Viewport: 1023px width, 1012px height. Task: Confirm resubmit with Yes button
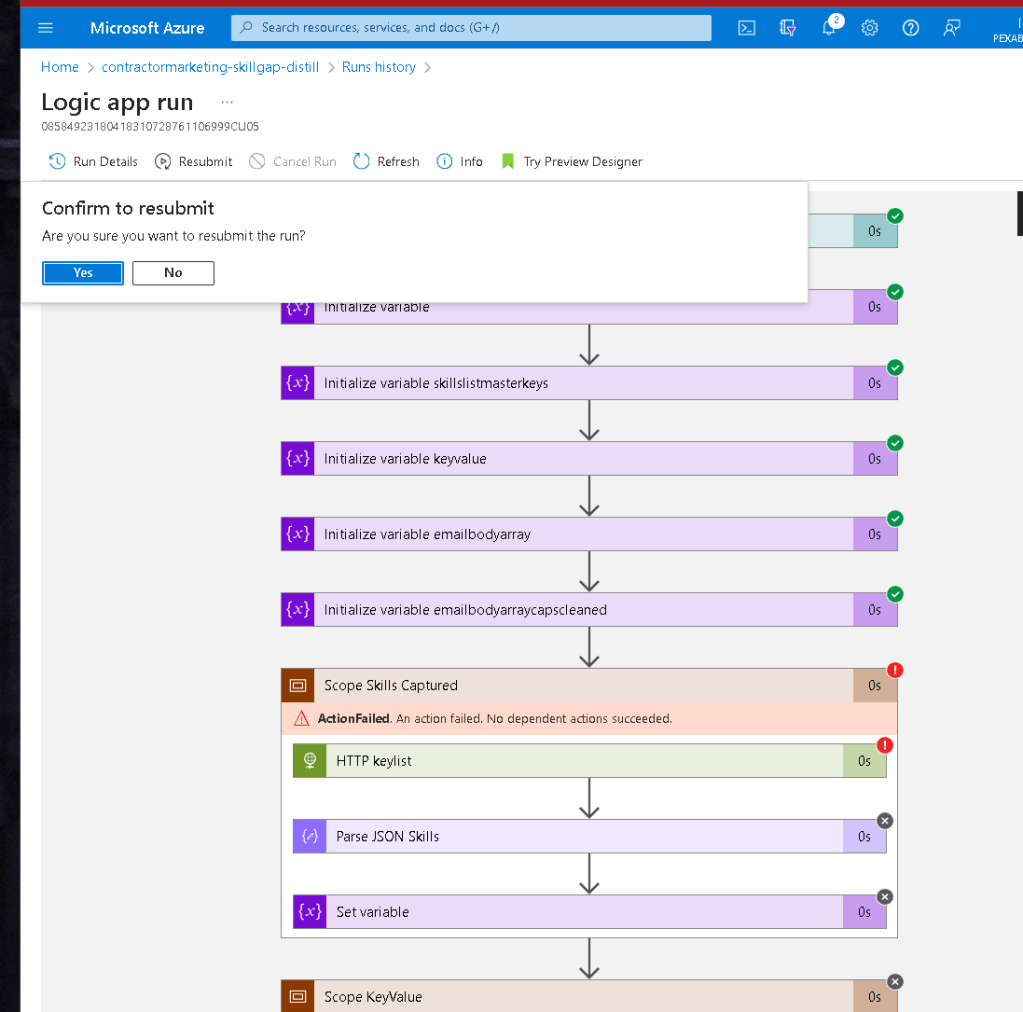pos(83,273)
